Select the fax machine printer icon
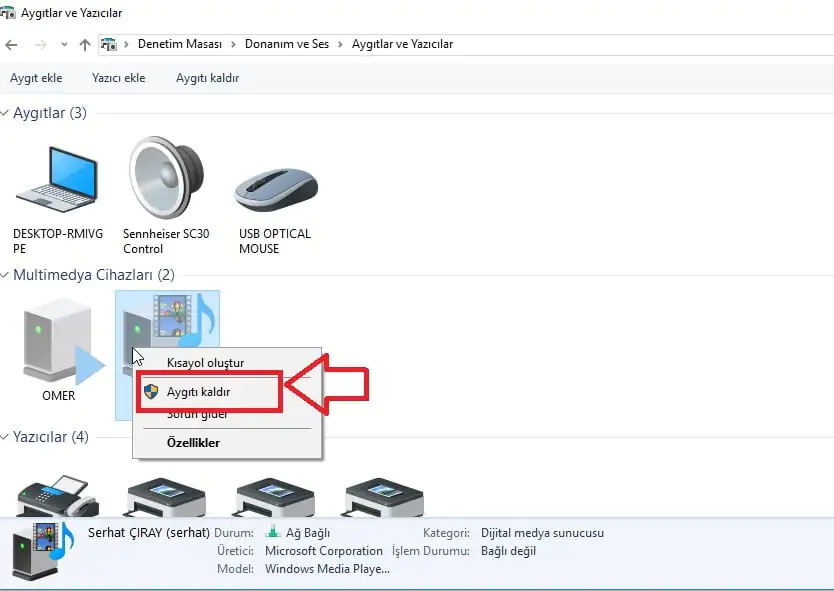Image resolution: width=834 pixels, height=591 pixels. pyautogui.click(x=58, y=496)
